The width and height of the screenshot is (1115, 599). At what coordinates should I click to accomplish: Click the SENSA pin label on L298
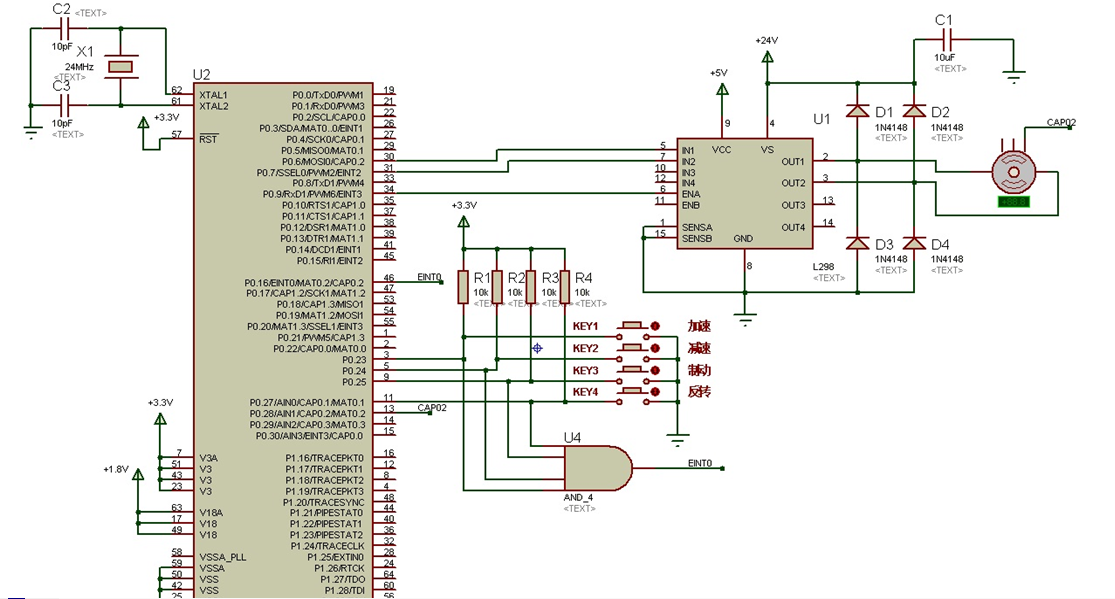[697, 227]
